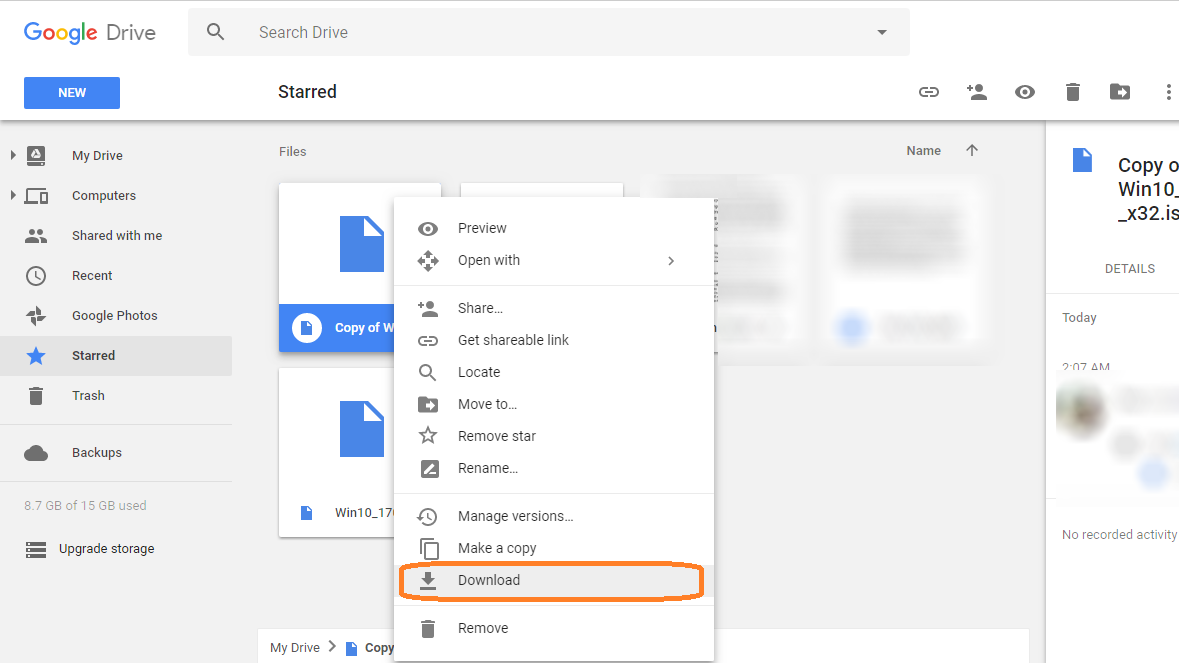Click the NEW button

(x=72, y=93)
